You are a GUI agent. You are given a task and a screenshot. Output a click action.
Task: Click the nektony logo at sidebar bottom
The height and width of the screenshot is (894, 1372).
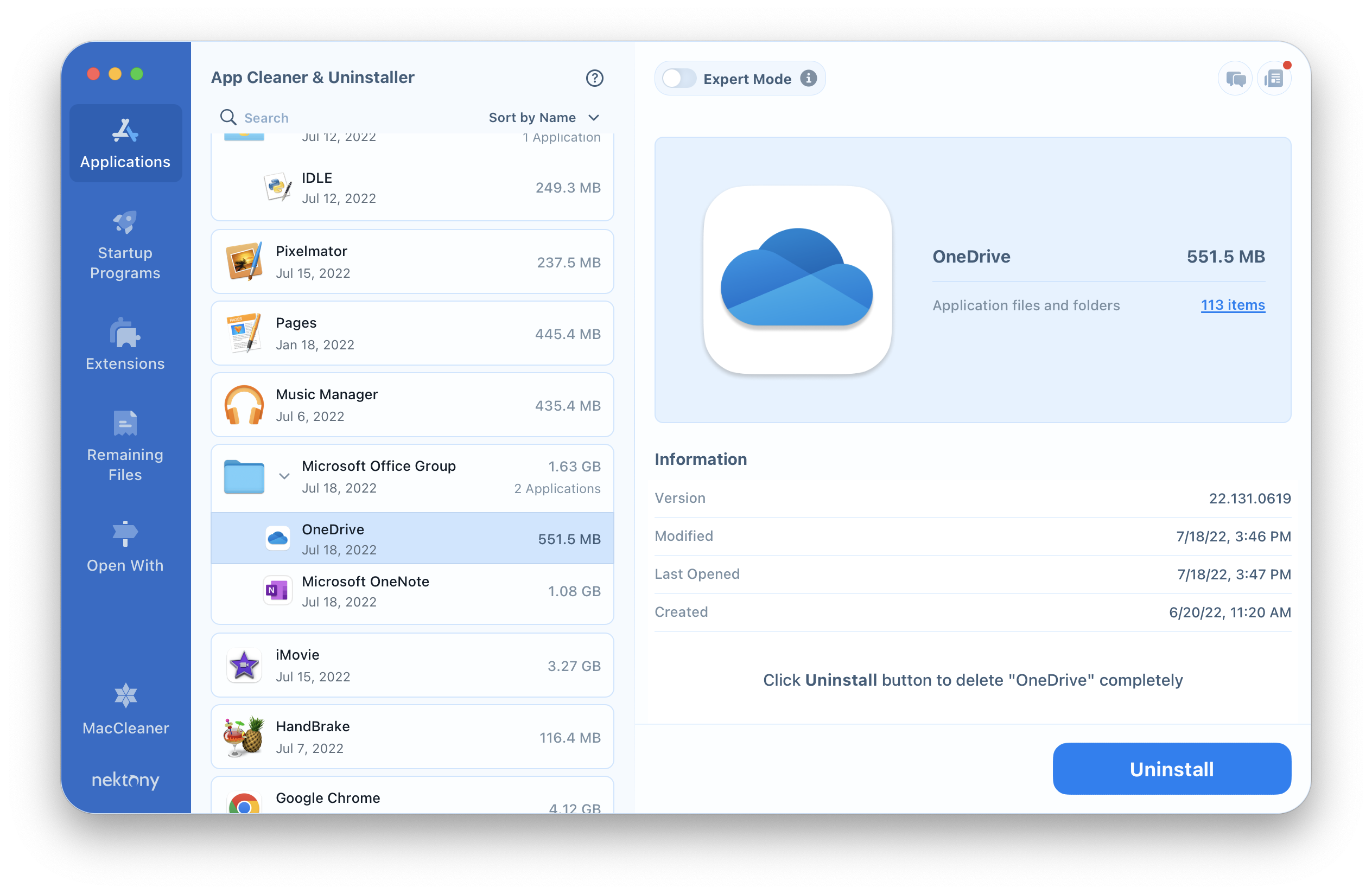[125, 780]
